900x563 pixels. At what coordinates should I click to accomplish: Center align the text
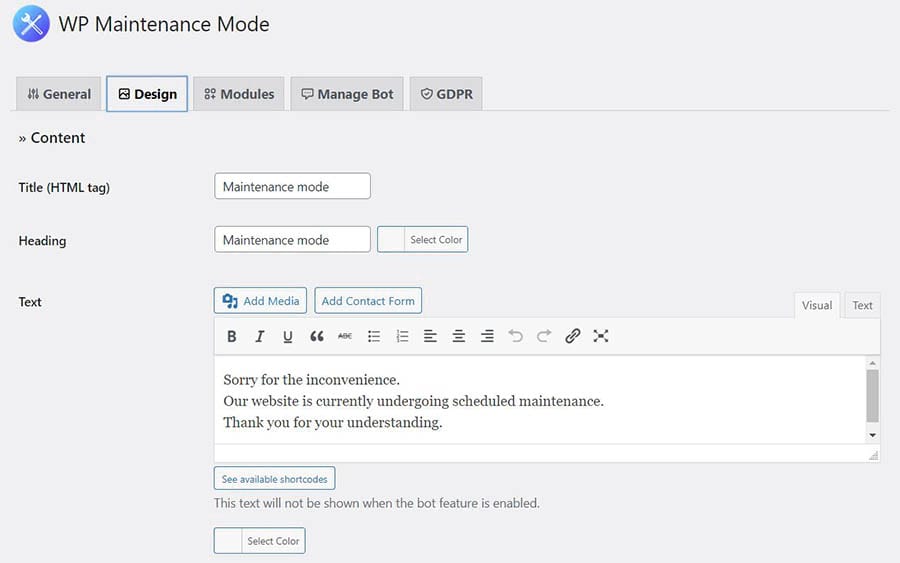459,337
